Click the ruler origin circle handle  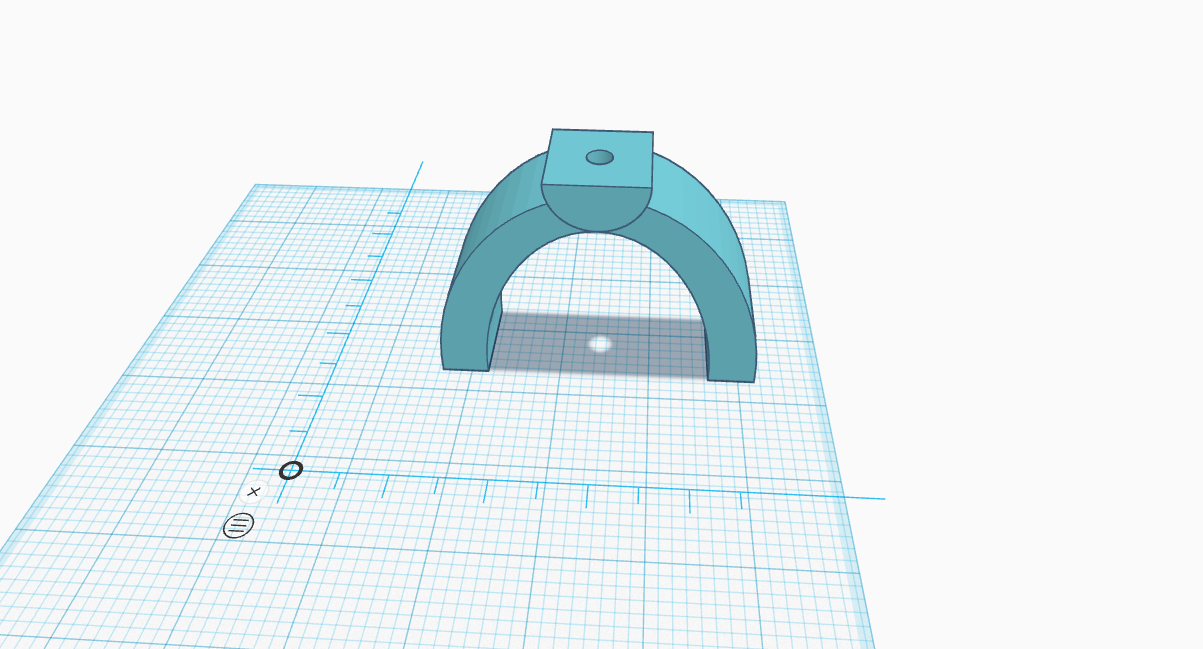[x=291, y=470]
